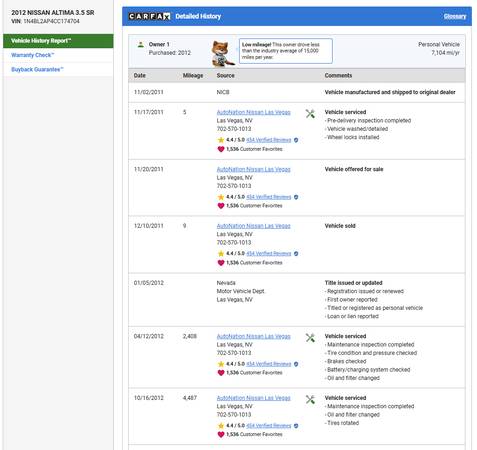Open the Vehicle History Report tab
The height and width of the screenshot is (450, 477).
point(58,41)
